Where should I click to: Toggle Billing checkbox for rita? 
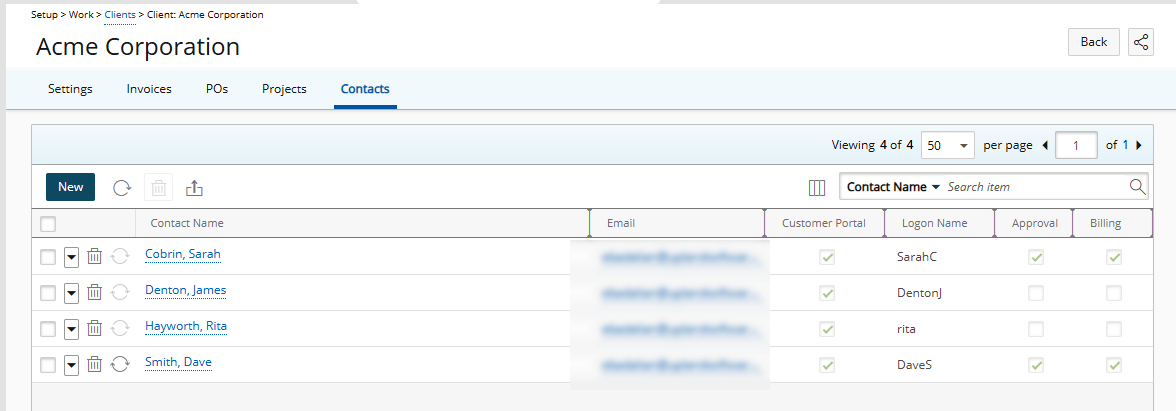click(1114, 329)
